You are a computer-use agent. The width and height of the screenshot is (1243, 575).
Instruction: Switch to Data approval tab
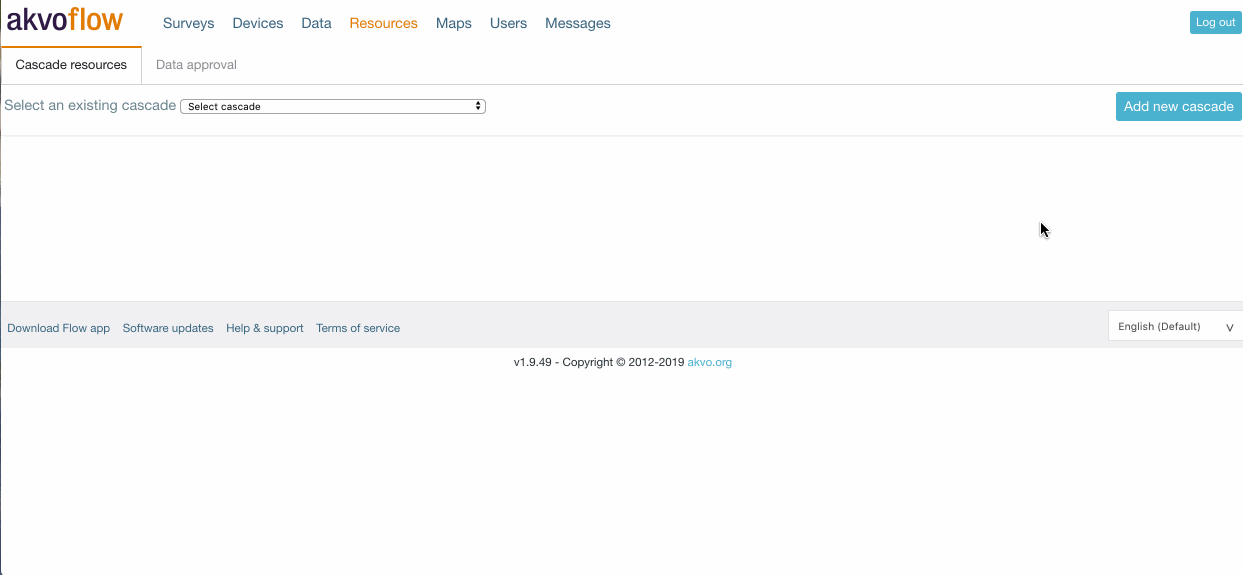click(x=196, y=65)
